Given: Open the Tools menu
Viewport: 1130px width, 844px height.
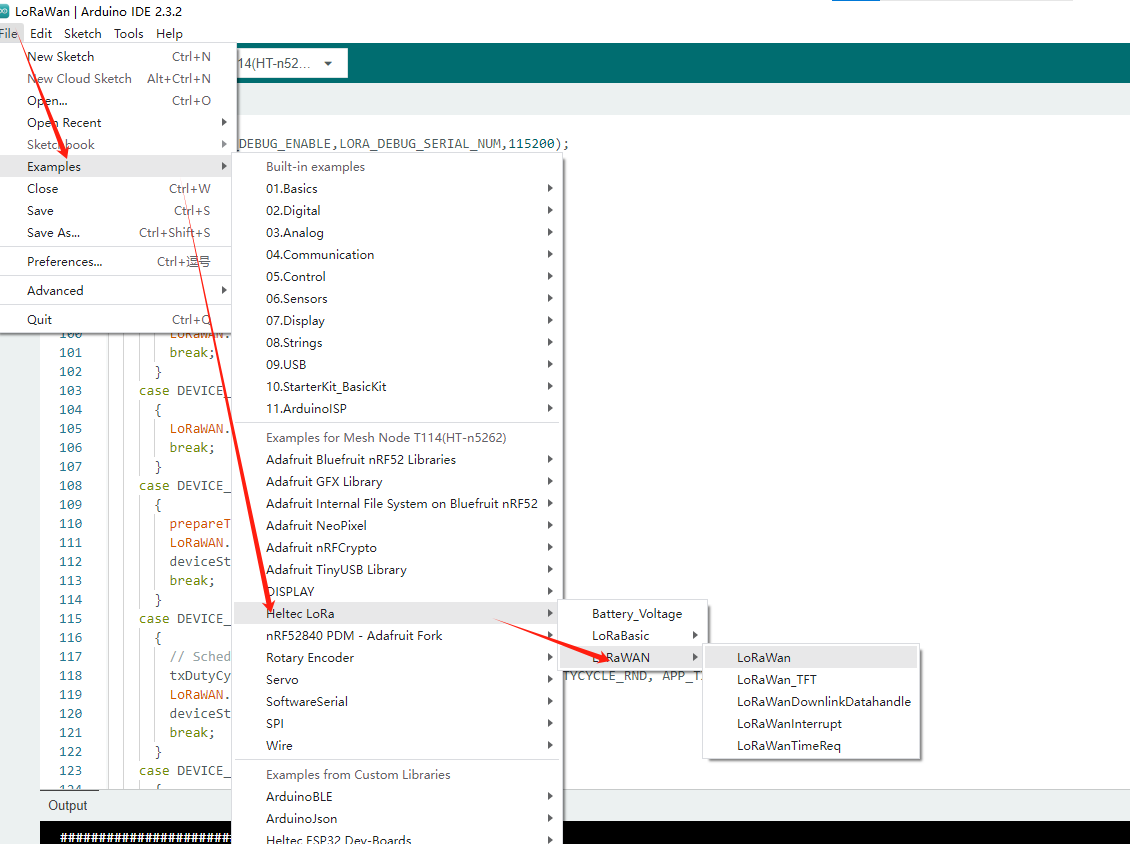Looking at the screenshot, I should pyautogui.click(x=128, y=33).
